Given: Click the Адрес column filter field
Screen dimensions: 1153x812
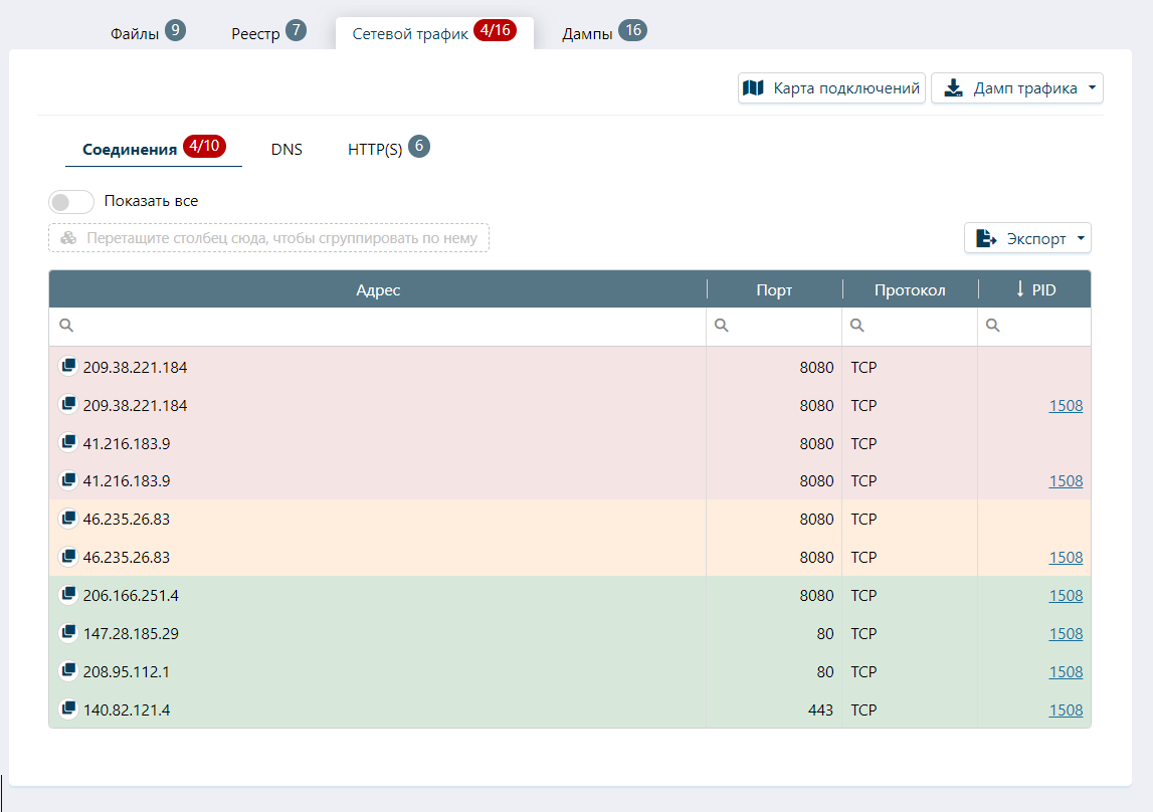Looking at the screenshot, I should point(385,326).
